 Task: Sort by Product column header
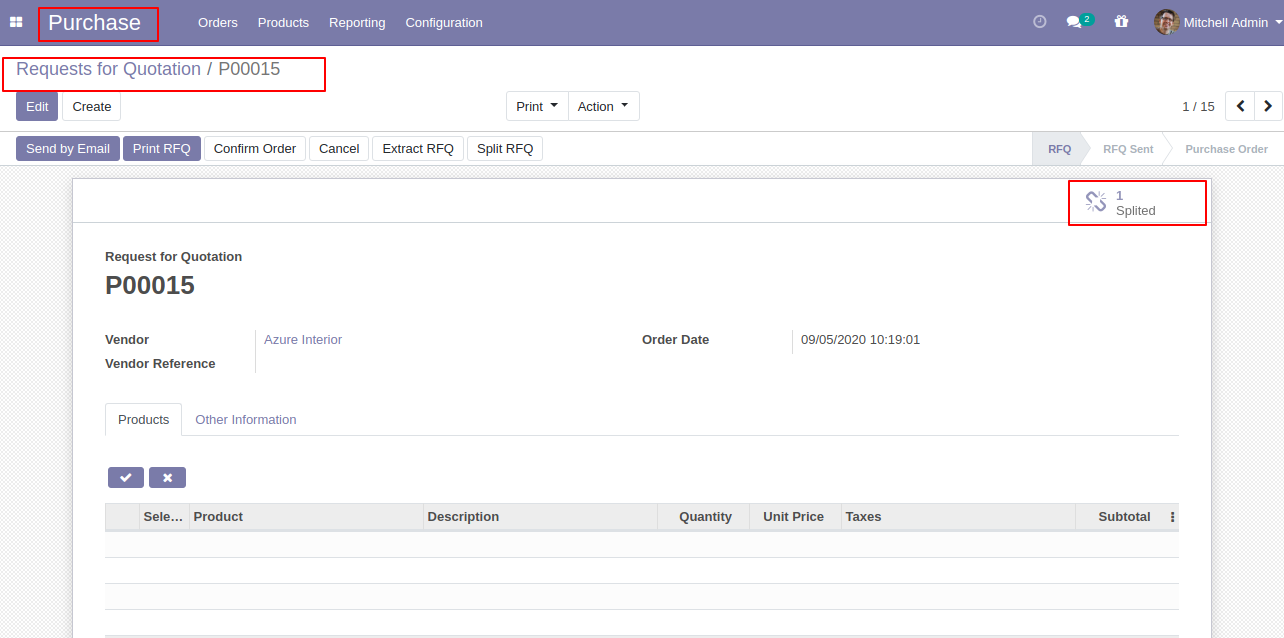306,517
